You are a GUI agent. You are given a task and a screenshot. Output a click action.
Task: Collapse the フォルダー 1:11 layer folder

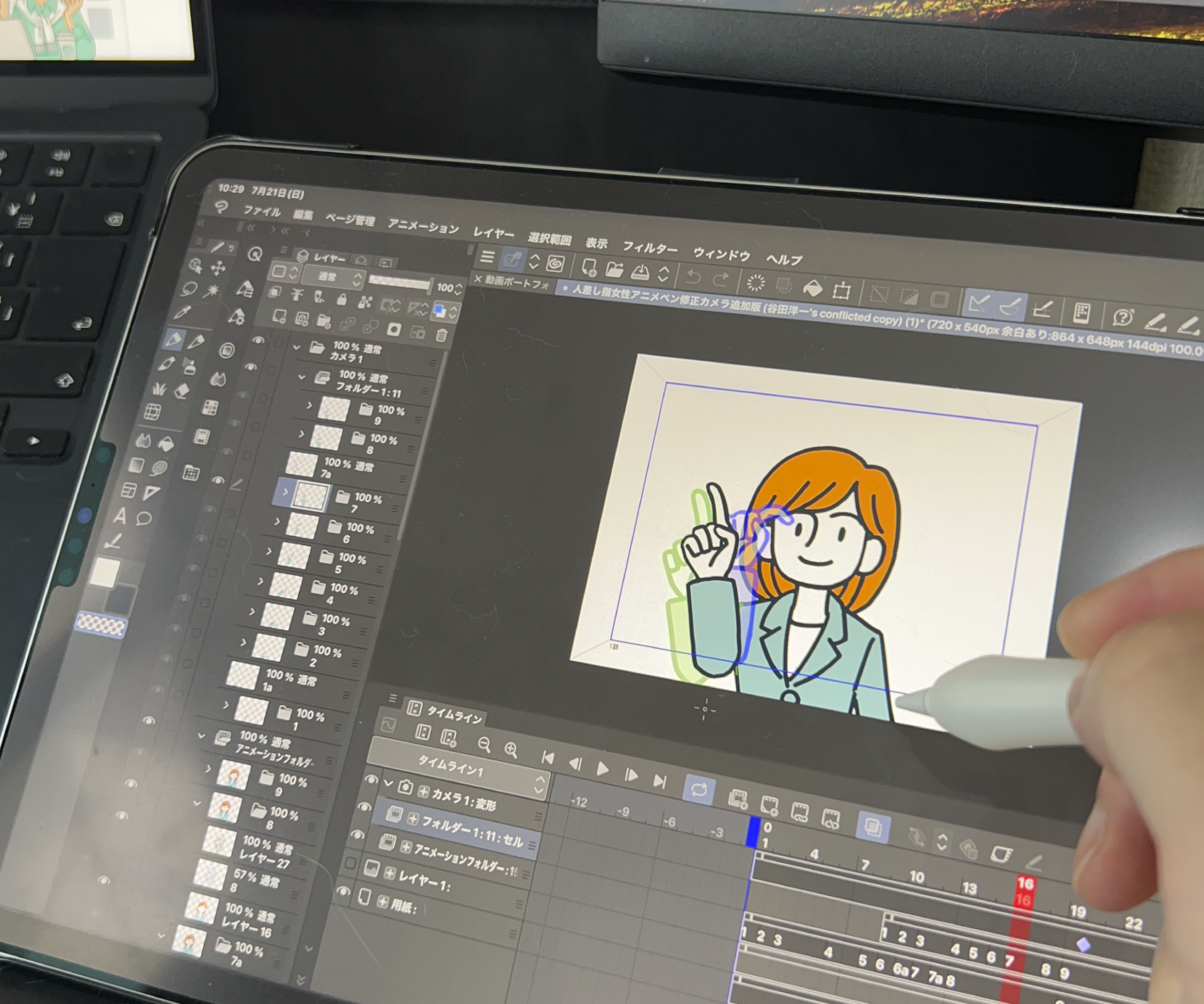(301, 375)
